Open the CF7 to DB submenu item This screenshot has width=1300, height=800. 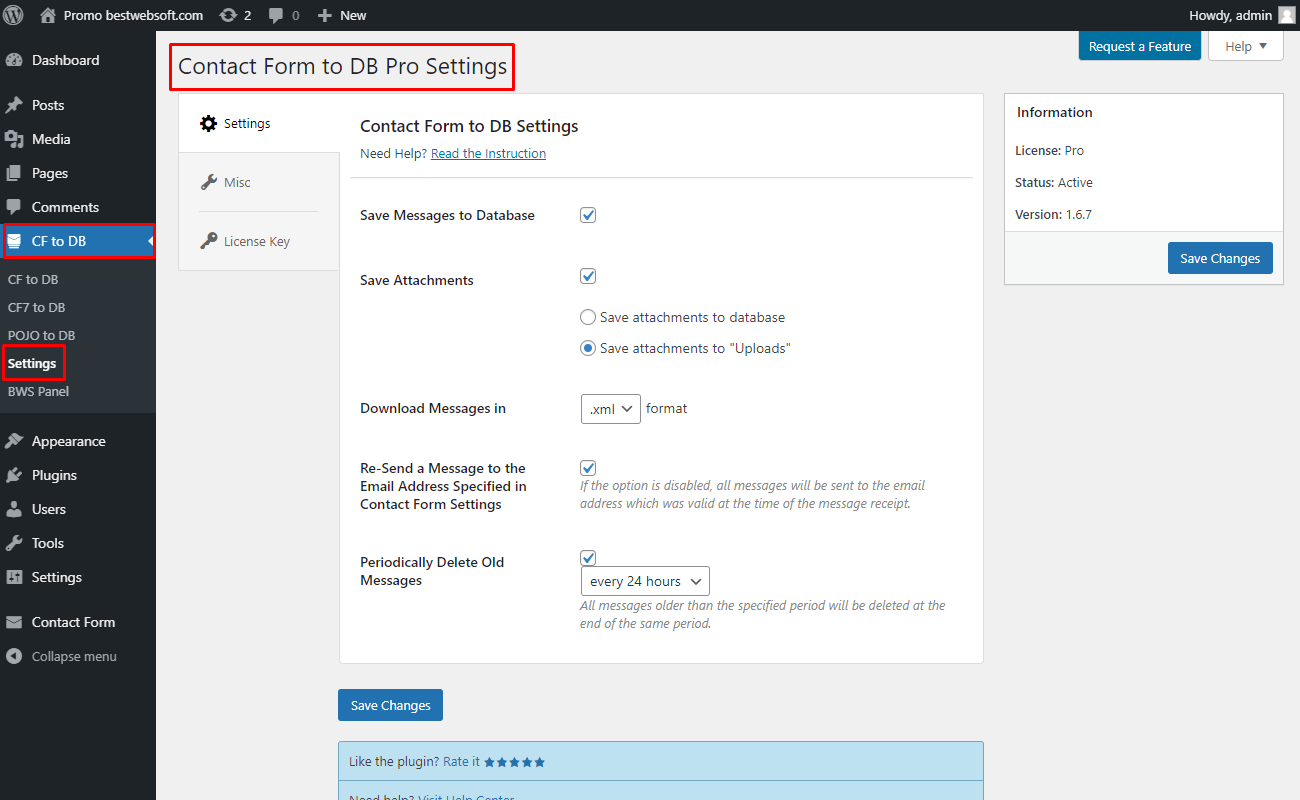coord(37,307)
